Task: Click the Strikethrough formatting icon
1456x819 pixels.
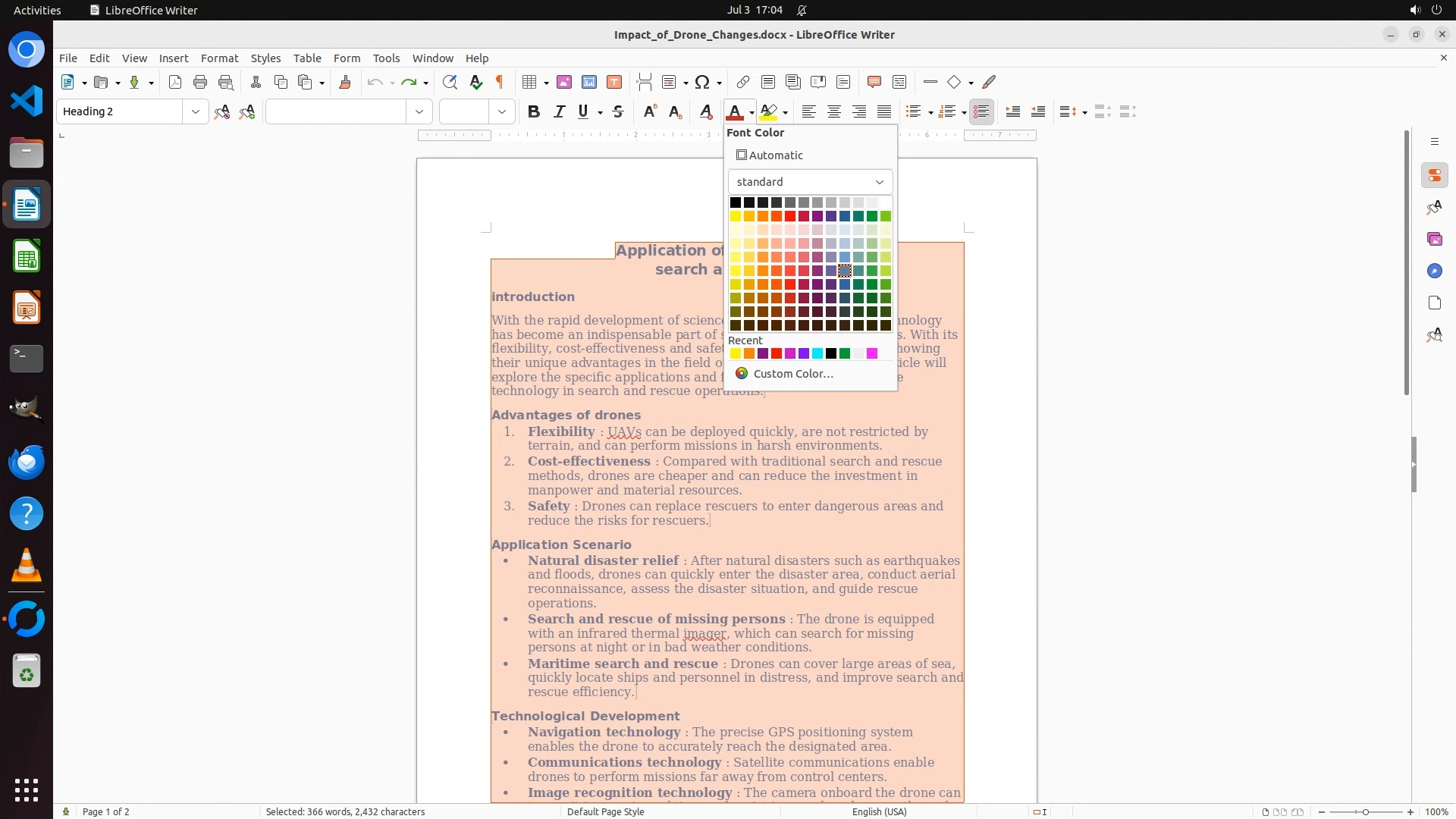Action: pyautogui.click(x=618, y=111)
